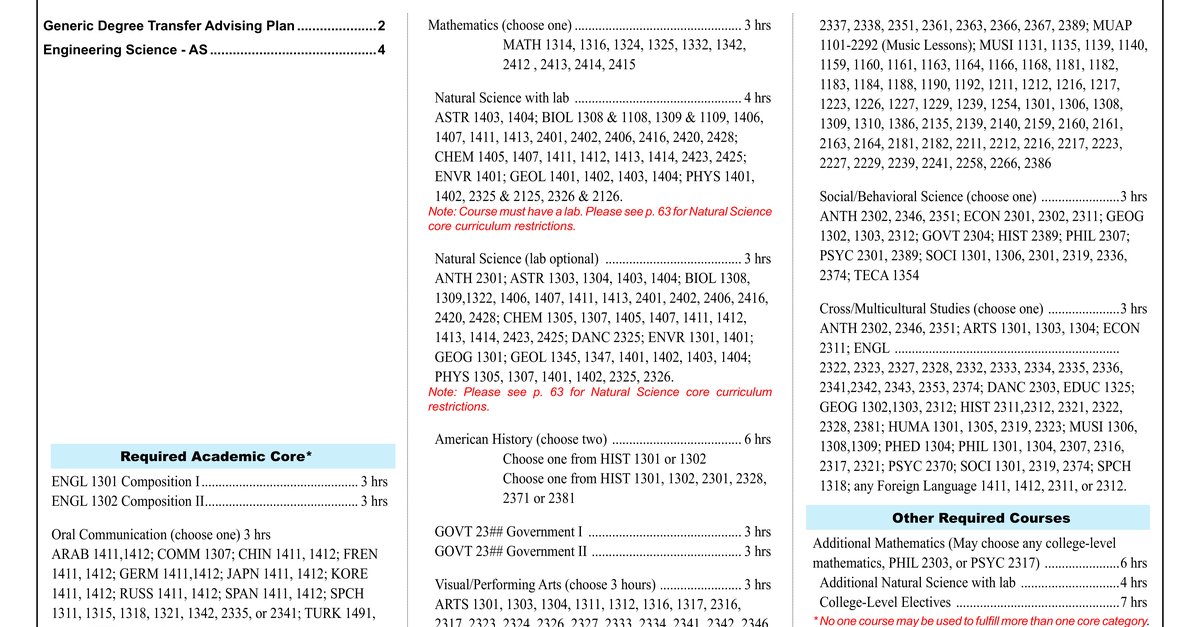1200x627 pixels.
Task: Click the Natural Science (lab optional) heading
Action: (603, 259)
